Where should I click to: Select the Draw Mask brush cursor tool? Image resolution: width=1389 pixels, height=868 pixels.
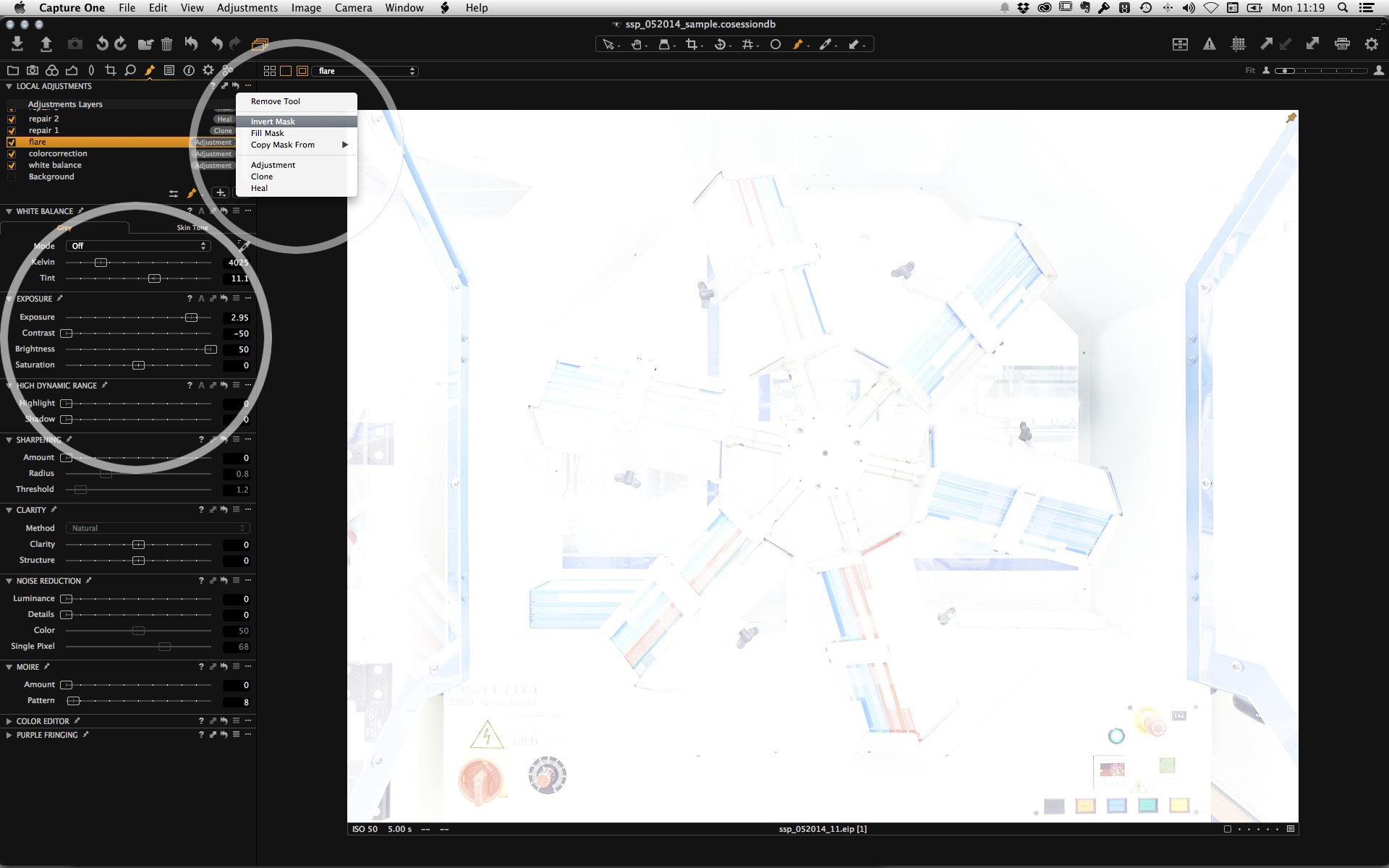click(x=799, y=45)
